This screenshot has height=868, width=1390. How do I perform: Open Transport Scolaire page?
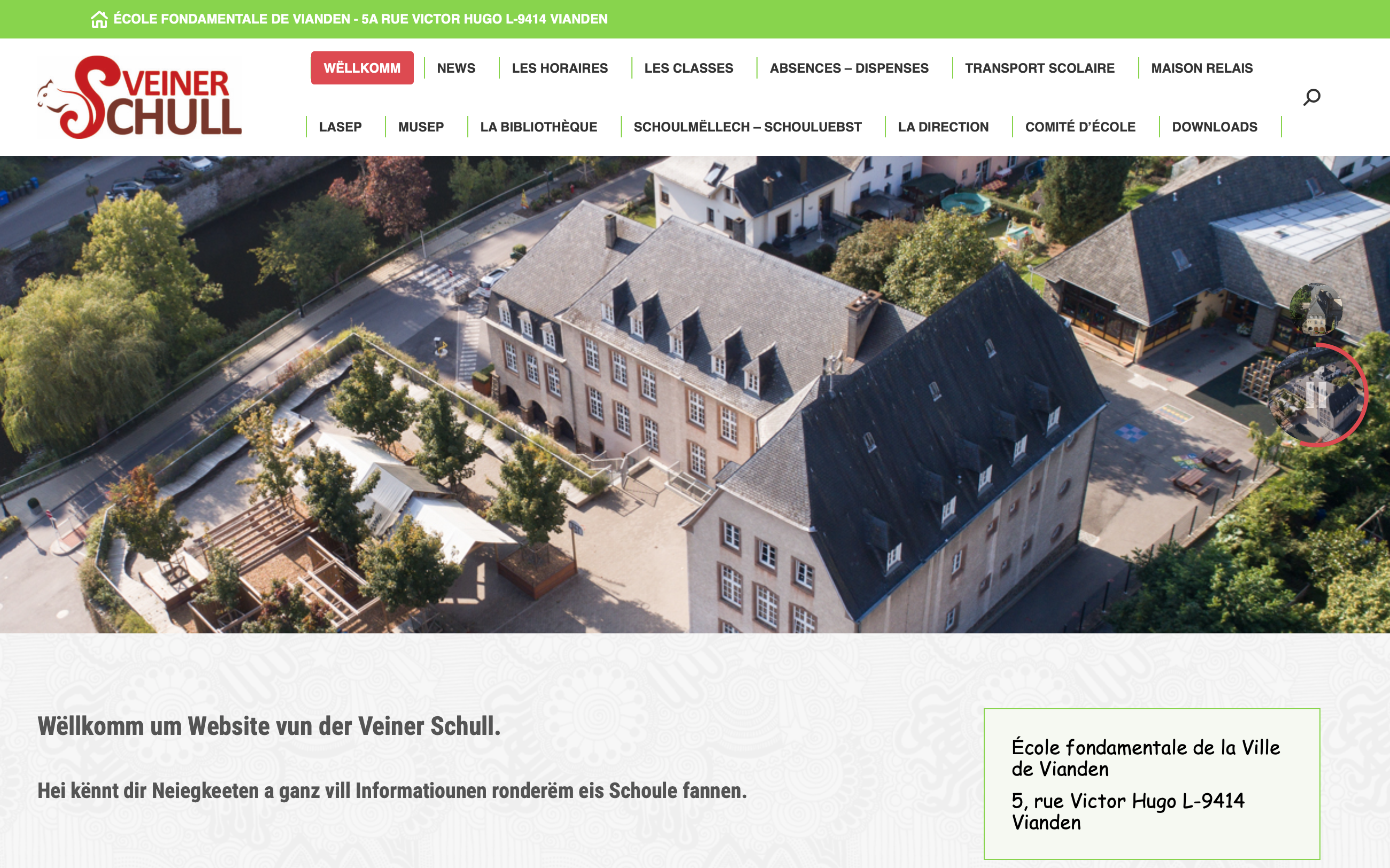pyautogui.click(x=1039, y=68)
